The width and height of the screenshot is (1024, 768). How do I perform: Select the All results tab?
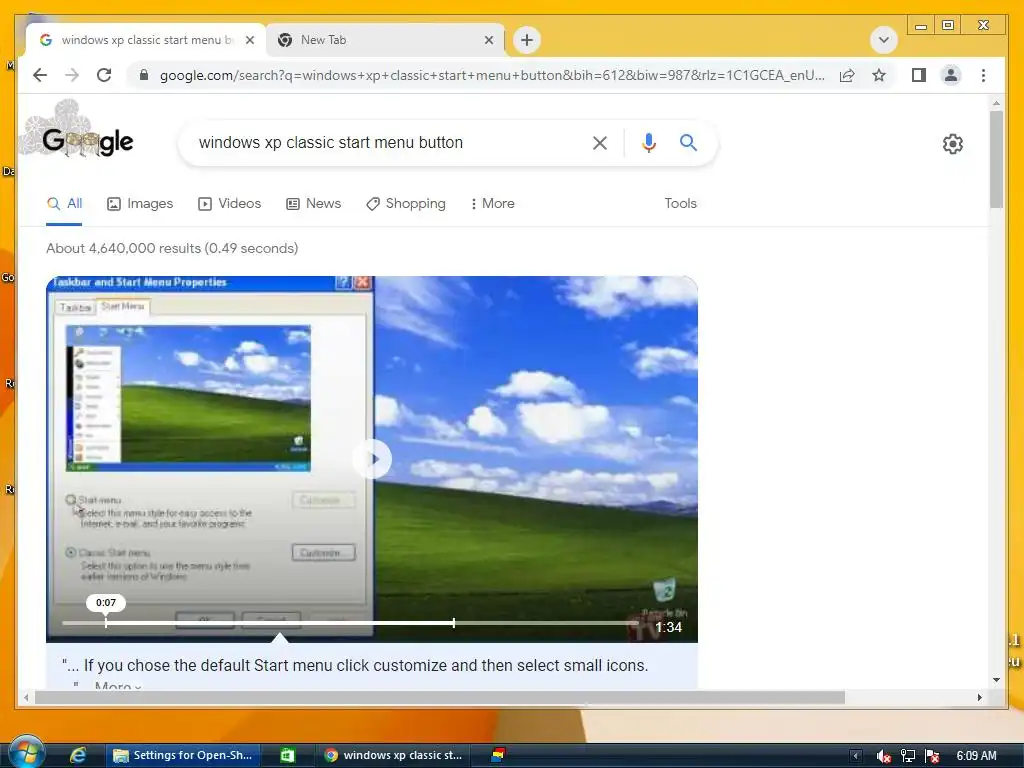tap(64, 204)
